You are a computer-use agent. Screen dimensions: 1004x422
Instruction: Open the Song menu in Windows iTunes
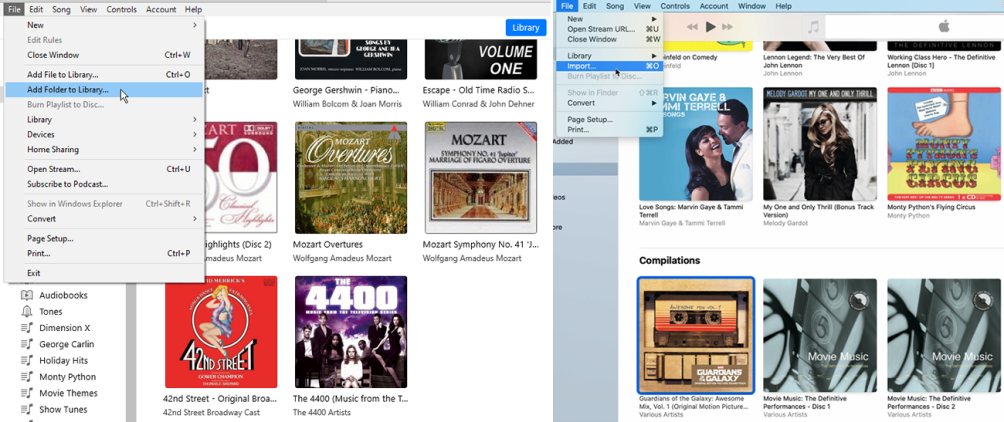61,9
